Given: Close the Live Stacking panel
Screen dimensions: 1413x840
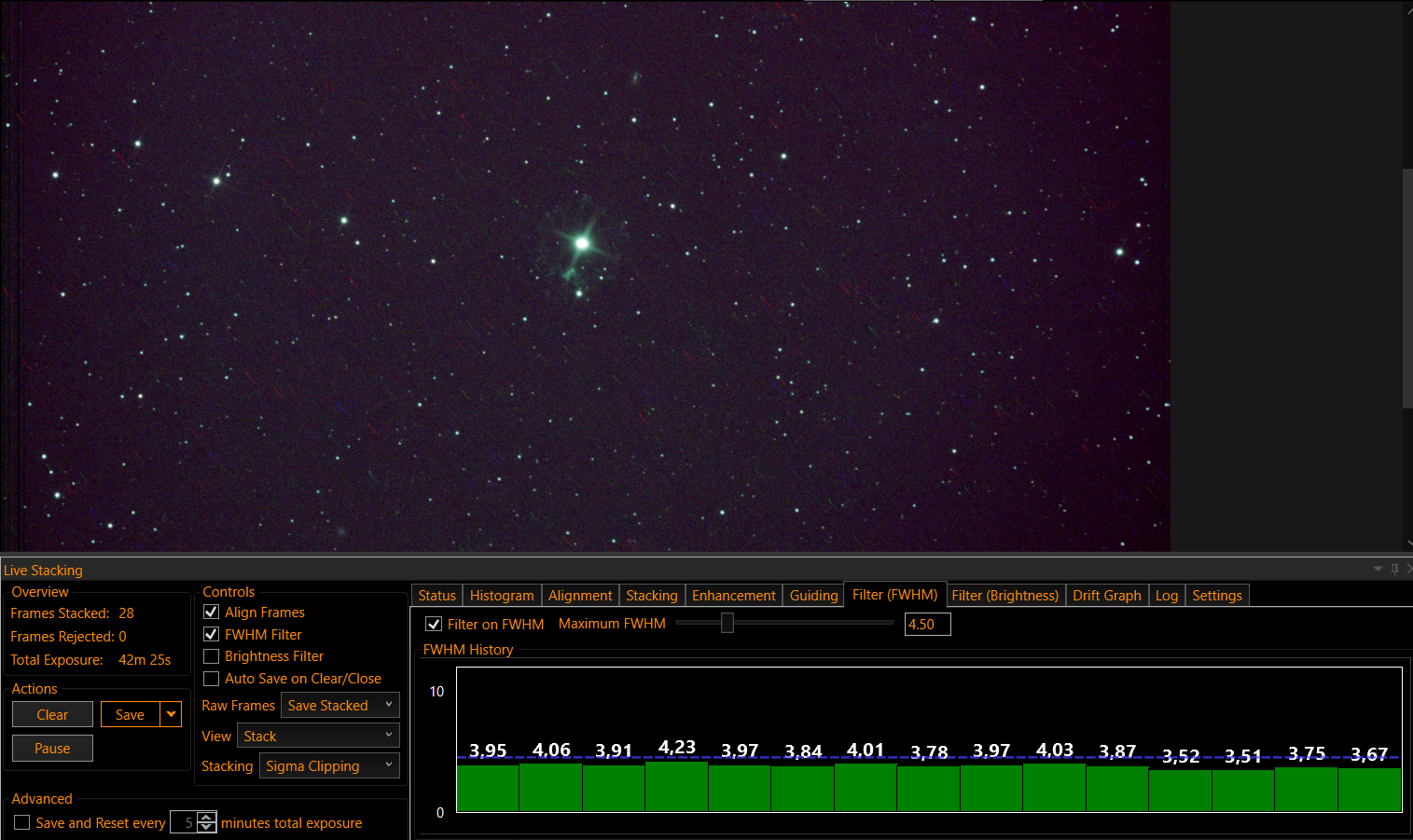Looking at the screenshot, I should tap(1408, 569).
